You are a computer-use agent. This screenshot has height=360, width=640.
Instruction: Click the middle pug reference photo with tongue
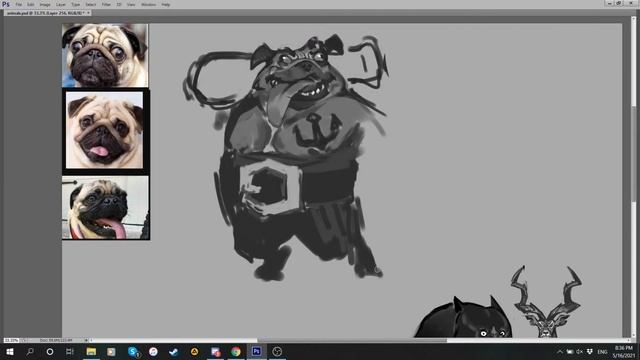105,131
